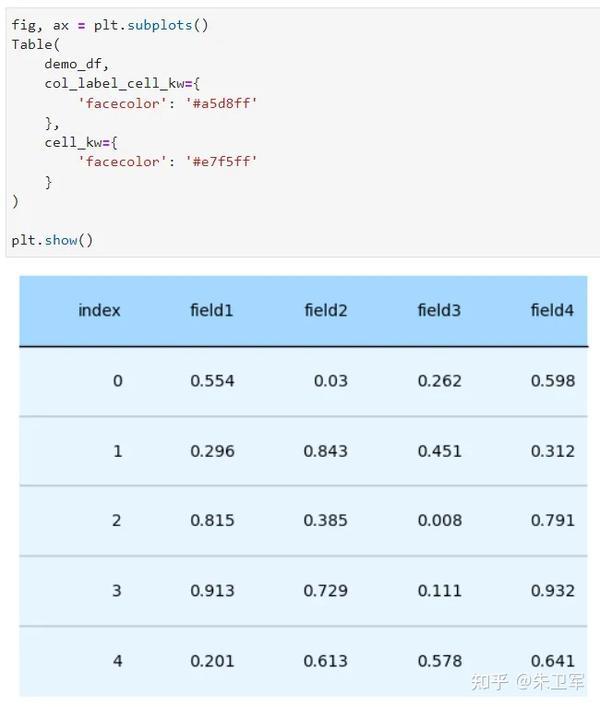This screenshot has height=707, width=600.
Task: Click the field4 header label
Action: (552, 310)
